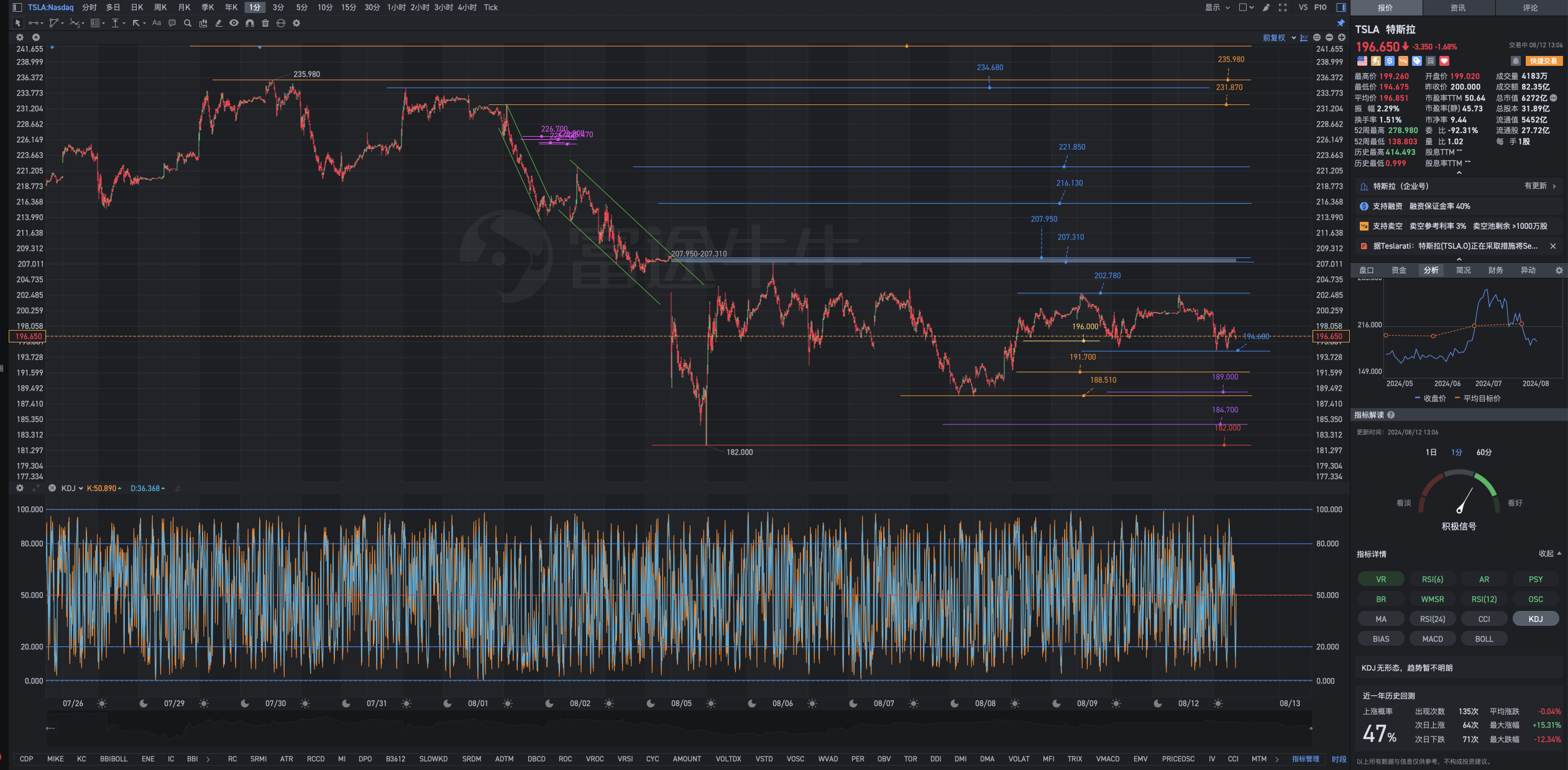The width and height of the screenshot is (1568, 770).
Task: Open the 特斯拉 (企业号) link
Action: [x=1459, y=186]
